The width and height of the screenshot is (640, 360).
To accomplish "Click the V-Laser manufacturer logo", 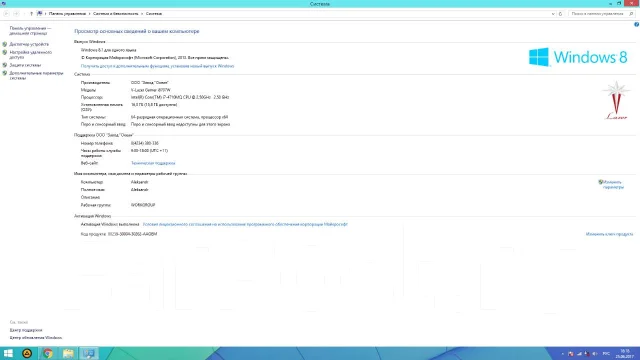I will pyautogui.click(x=616, y=100).
